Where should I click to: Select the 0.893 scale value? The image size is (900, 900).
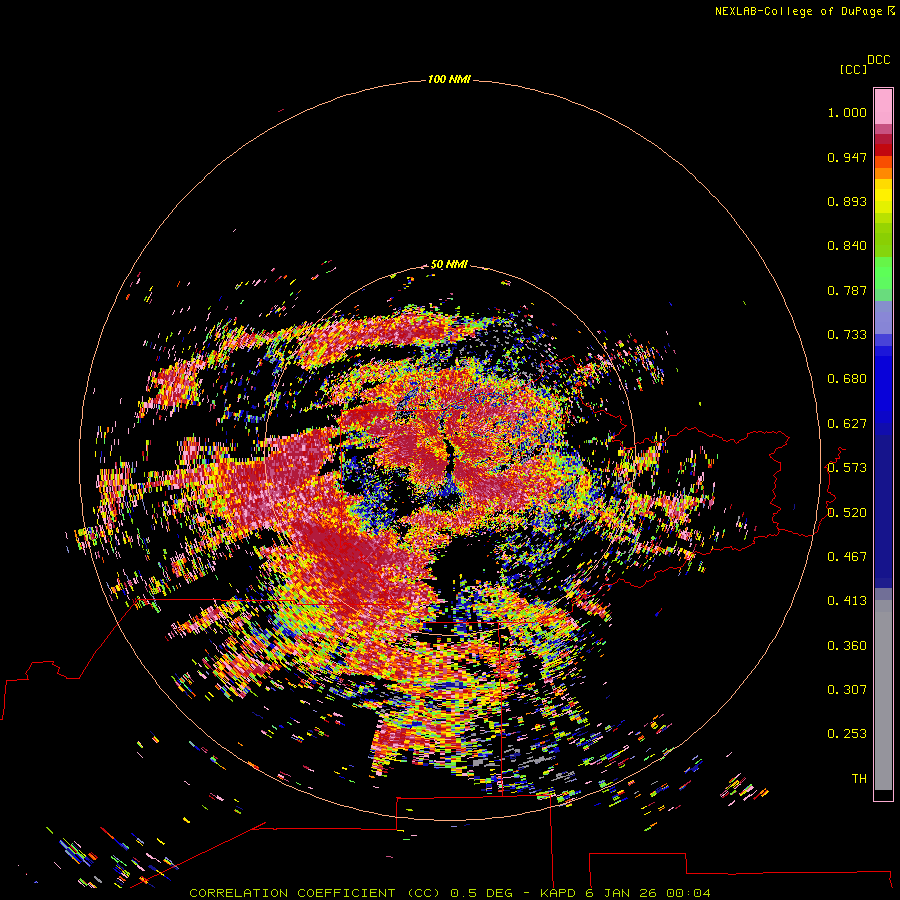pyautogui.click(x=847, y=201)
